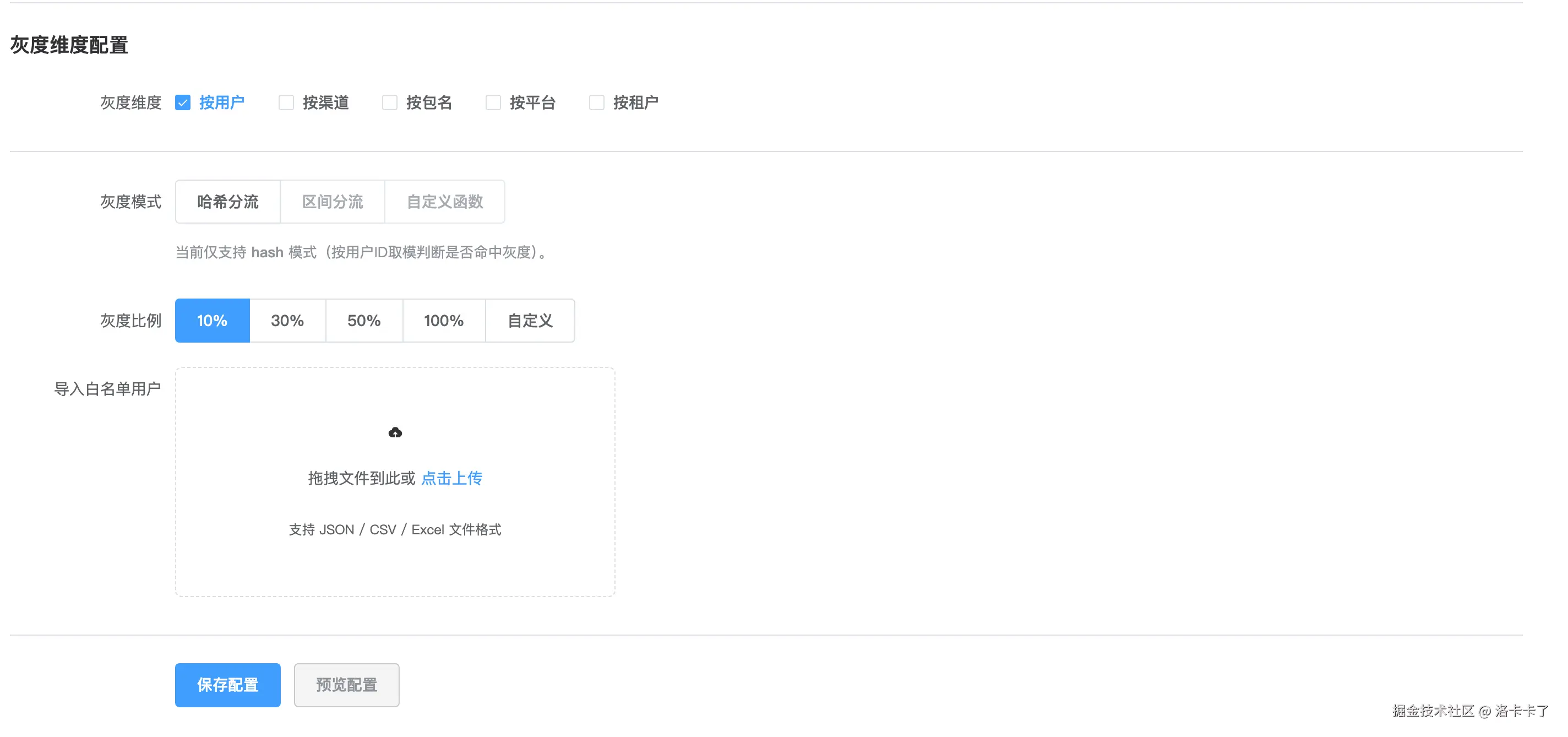Viewport: 1568px width, 737px height.
Task: Select the 按租户 checkbox
Action: [596, 102]
